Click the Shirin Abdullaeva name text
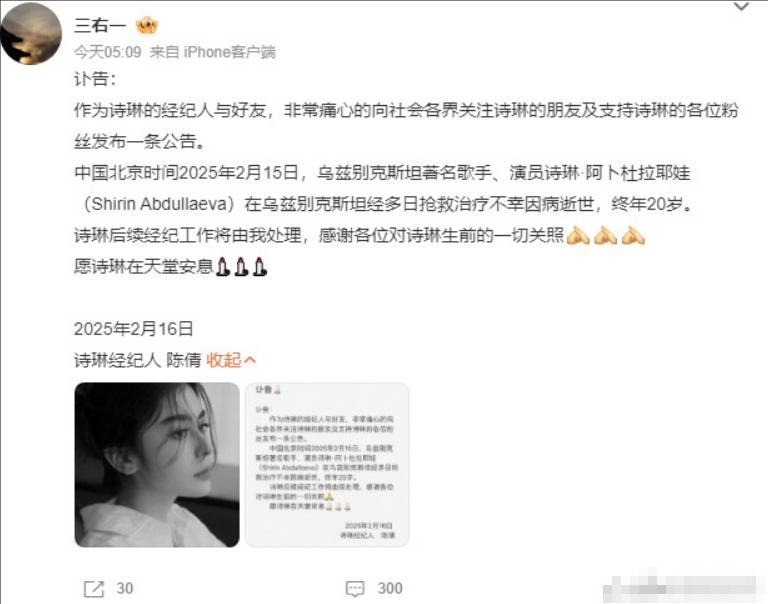768x604 pixels. tap(160, 204)
